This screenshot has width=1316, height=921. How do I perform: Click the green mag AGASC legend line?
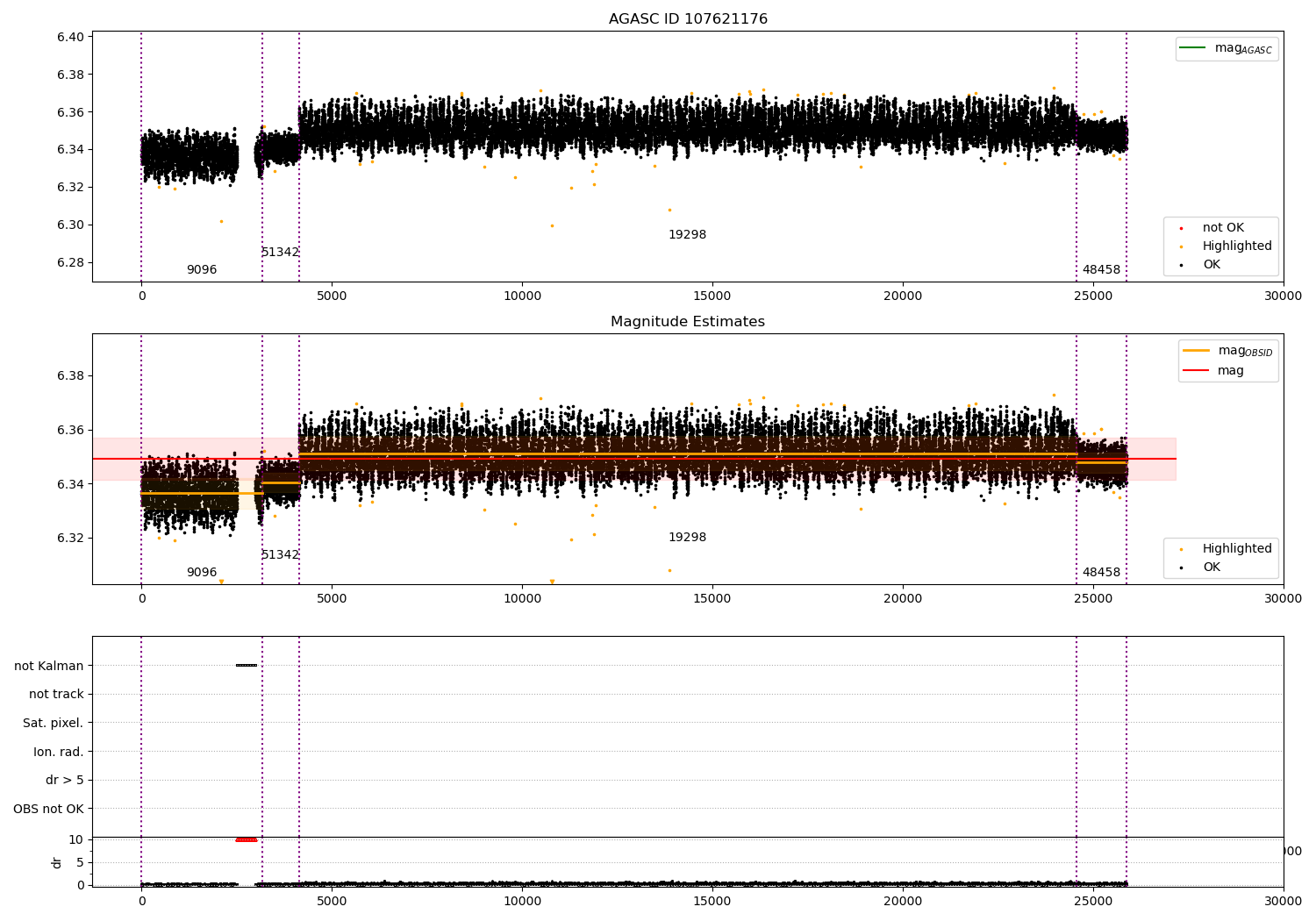(1193, 47)
